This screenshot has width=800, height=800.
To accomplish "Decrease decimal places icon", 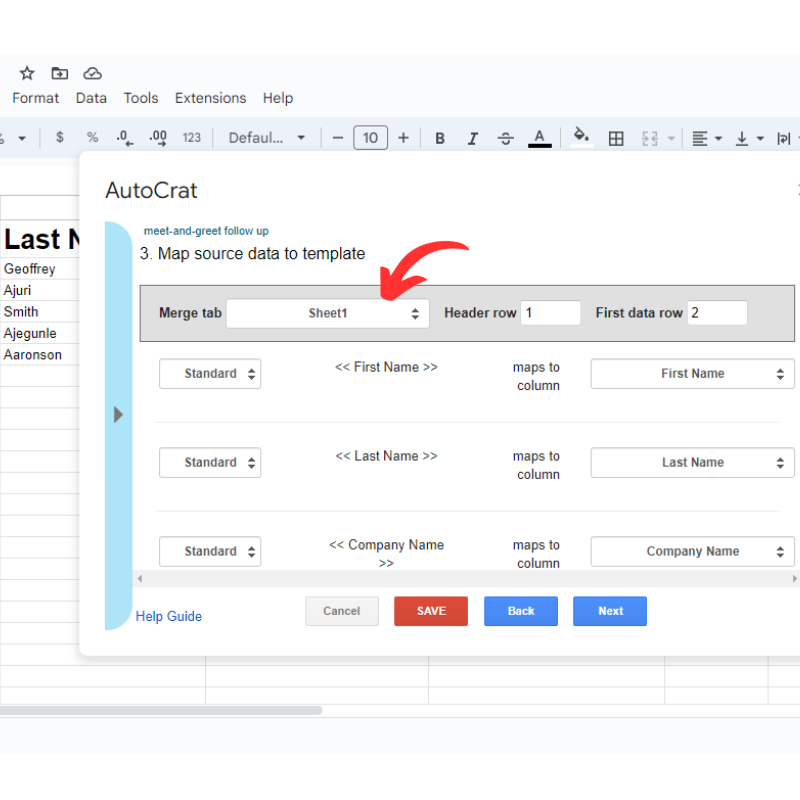I will (124, 137).
